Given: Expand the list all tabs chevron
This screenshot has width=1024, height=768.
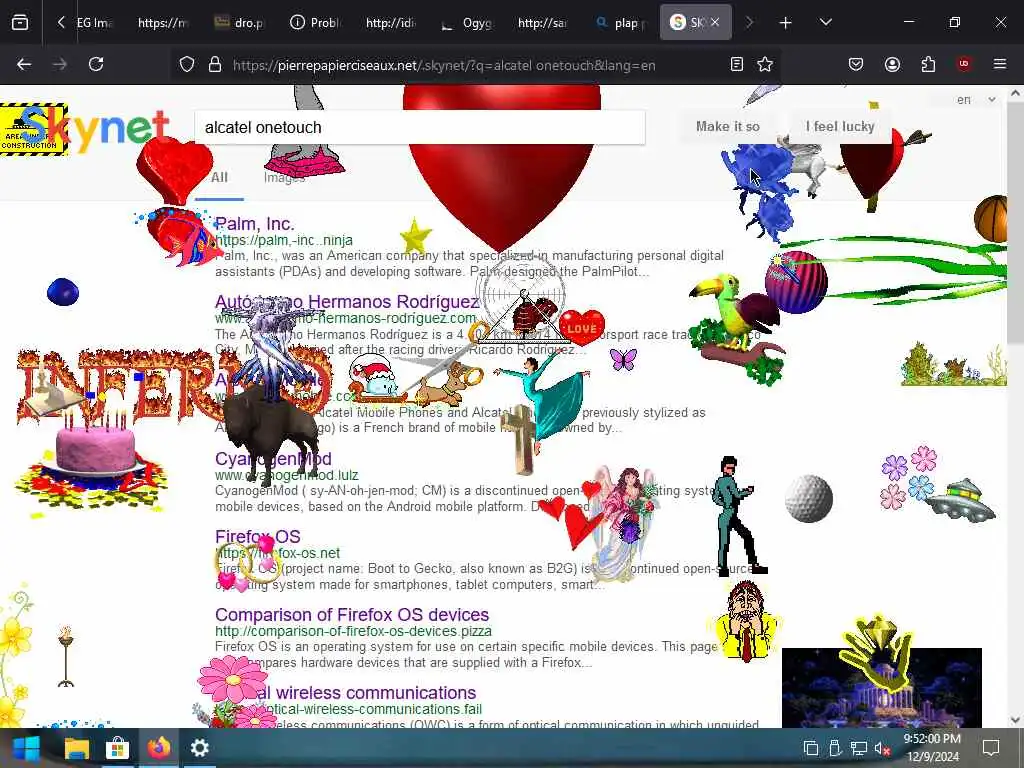Looking at the screenshot, I should 825,22.
